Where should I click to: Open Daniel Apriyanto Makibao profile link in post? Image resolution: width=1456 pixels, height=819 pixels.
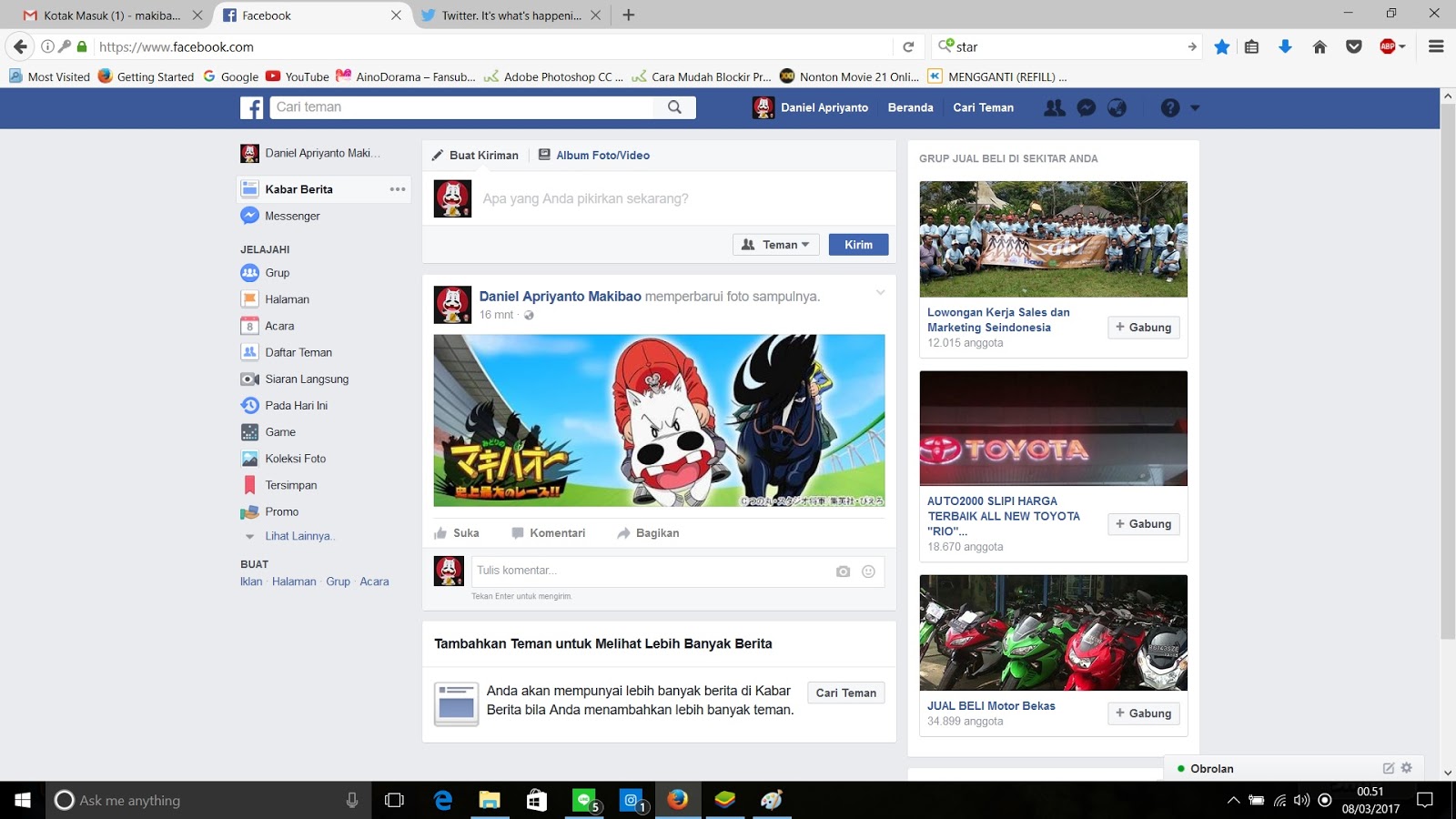tap(561, 297)
